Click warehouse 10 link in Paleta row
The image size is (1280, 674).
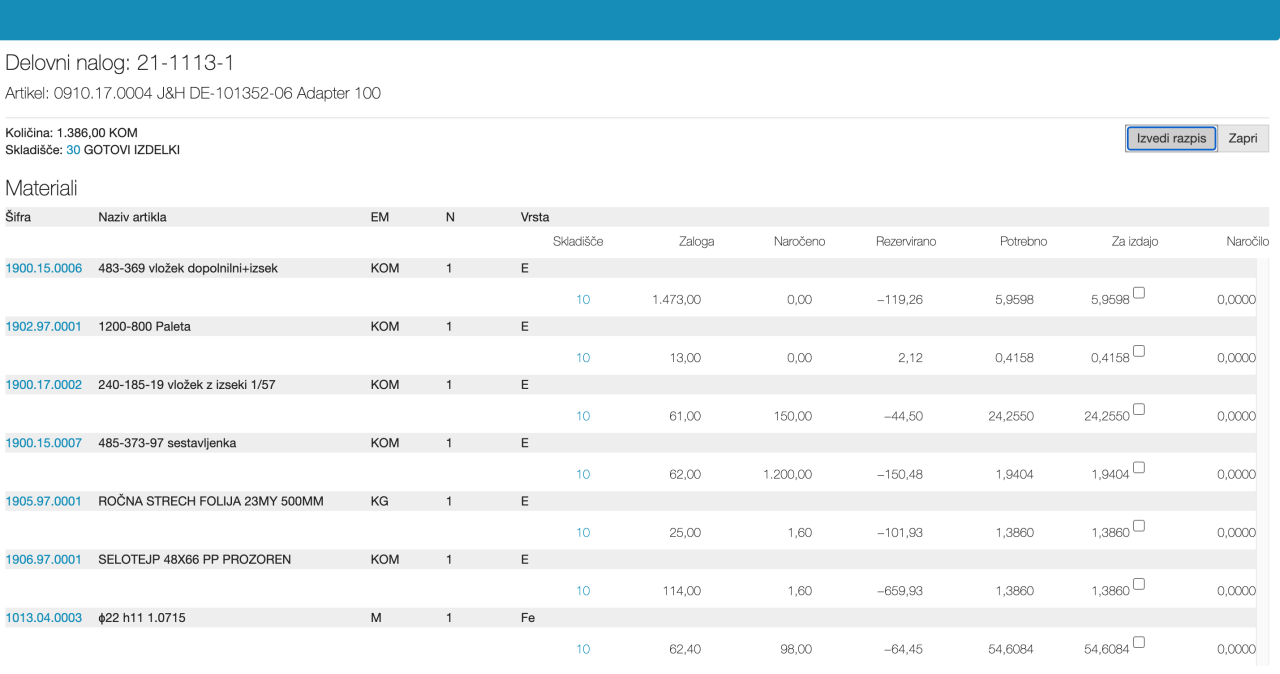[x=583, y=358]
